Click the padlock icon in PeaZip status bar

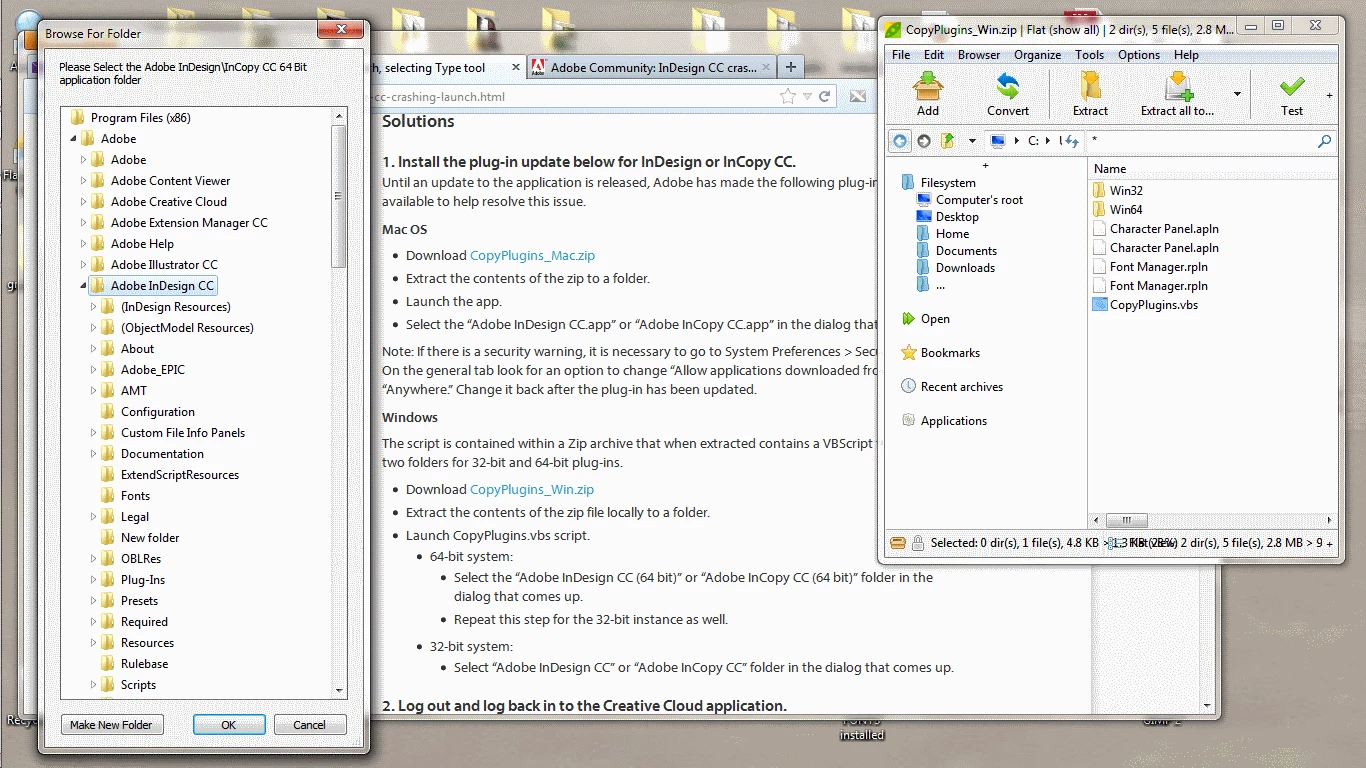(918, 543)
